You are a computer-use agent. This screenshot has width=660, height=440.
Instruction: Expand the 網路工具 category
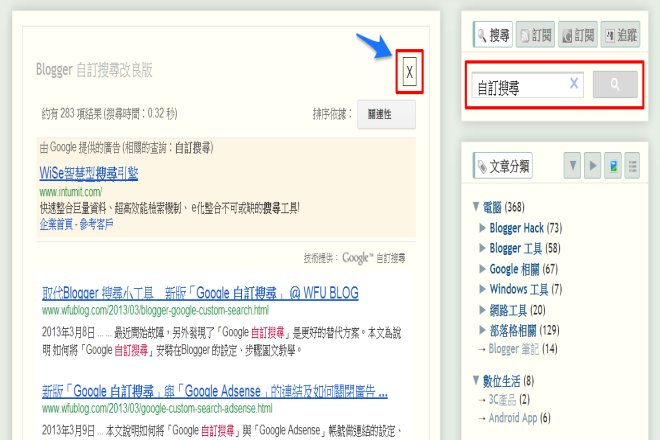(482, 310)
